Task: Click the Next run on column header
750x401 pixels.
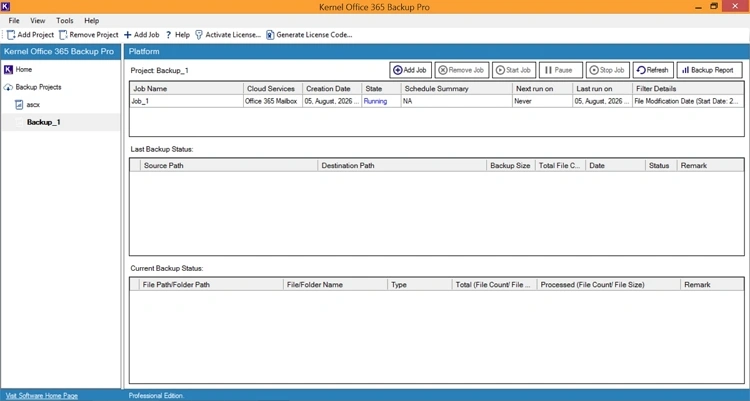Action: [x=542, y=89]
